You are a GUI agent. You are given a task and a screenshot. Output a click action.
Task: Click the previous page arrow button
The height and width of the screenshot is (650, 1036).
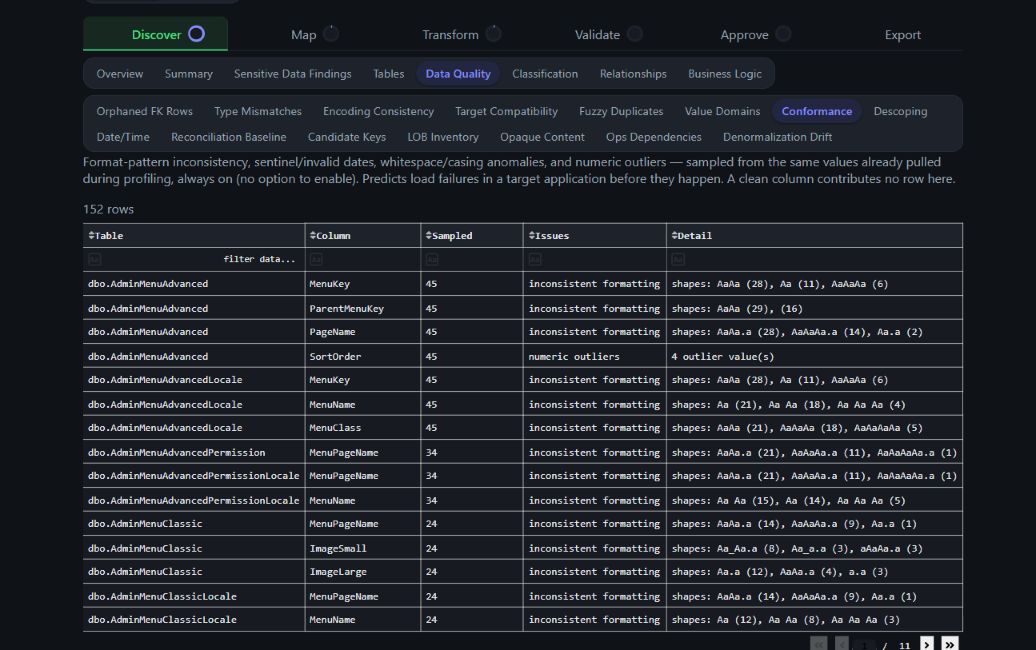point(842,644)
